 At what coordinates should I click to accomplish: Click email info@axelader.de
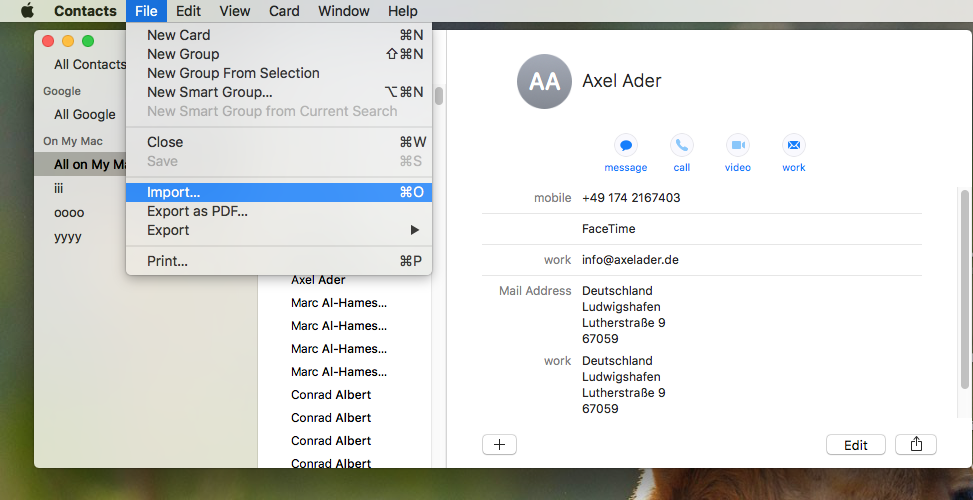point(630,260)
